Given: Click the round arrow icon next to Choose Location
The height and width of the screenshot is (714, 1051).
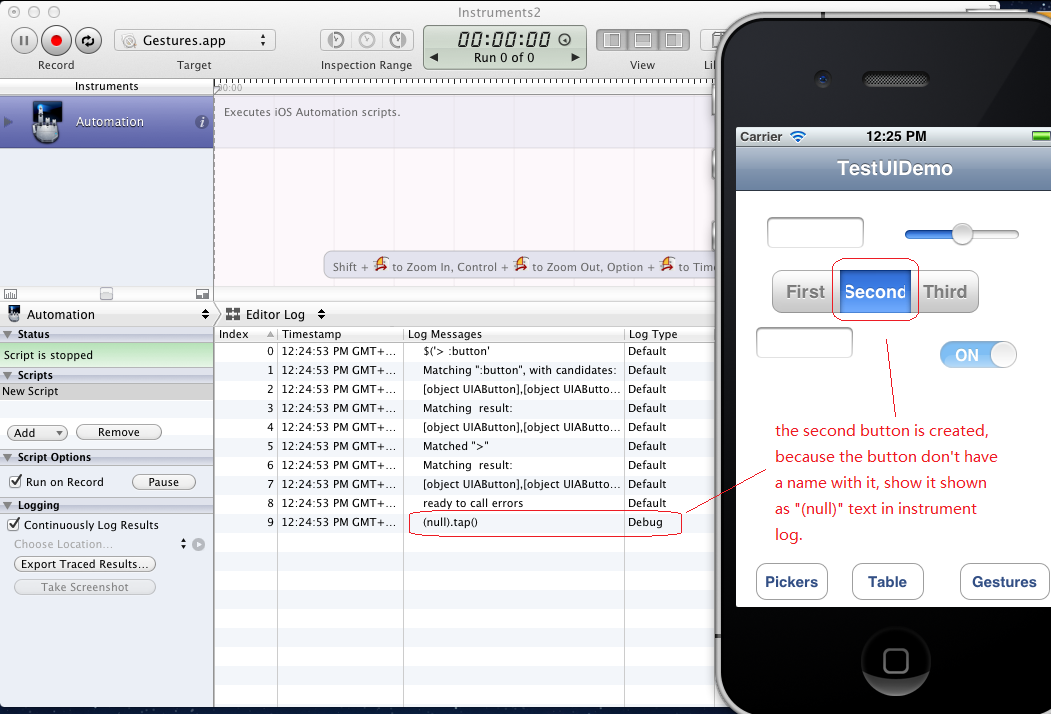Looking at the screenshot, I should (x=198, y=544).
